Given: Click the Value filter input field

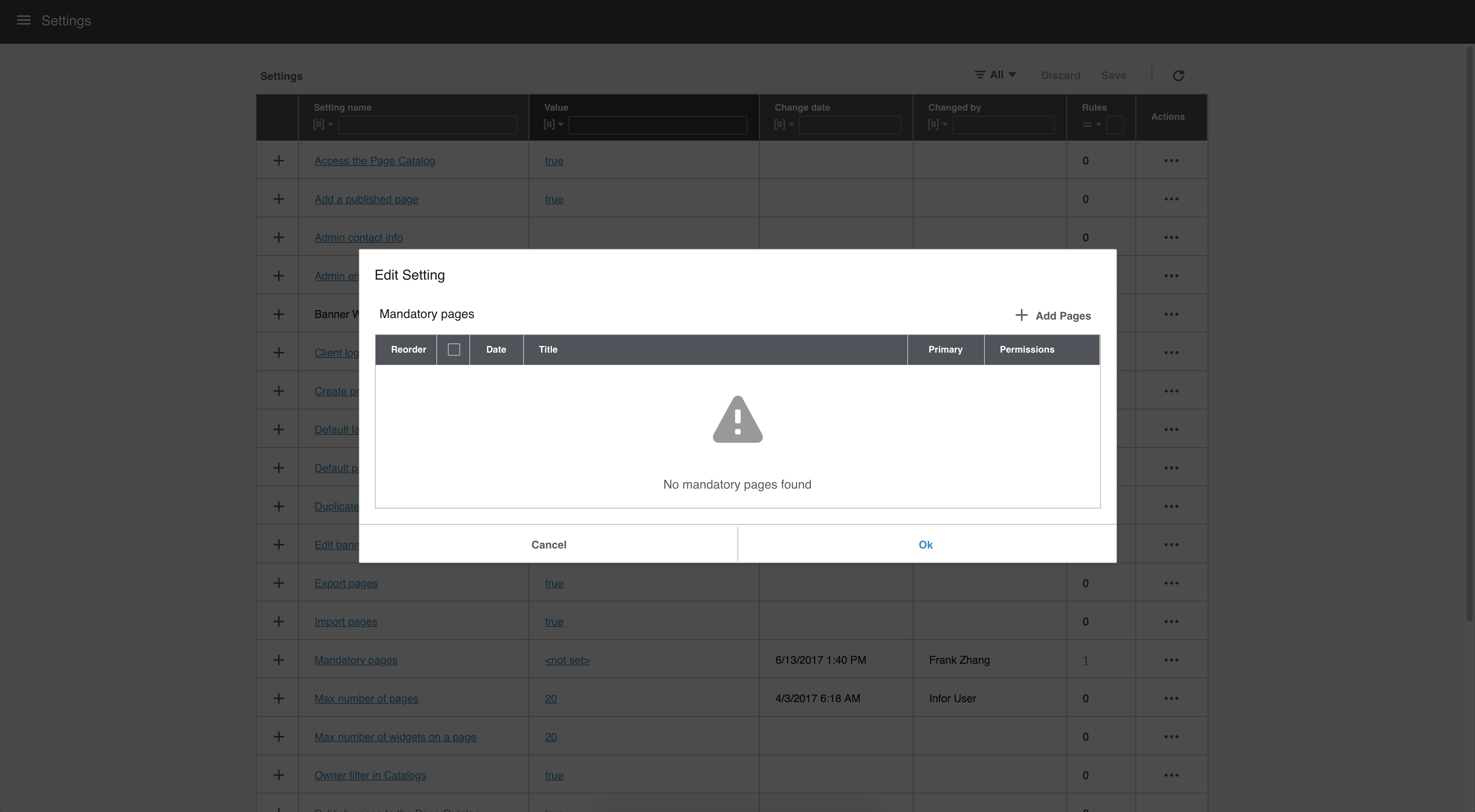Looking at the screenshot, I should [x=657, y=125].
